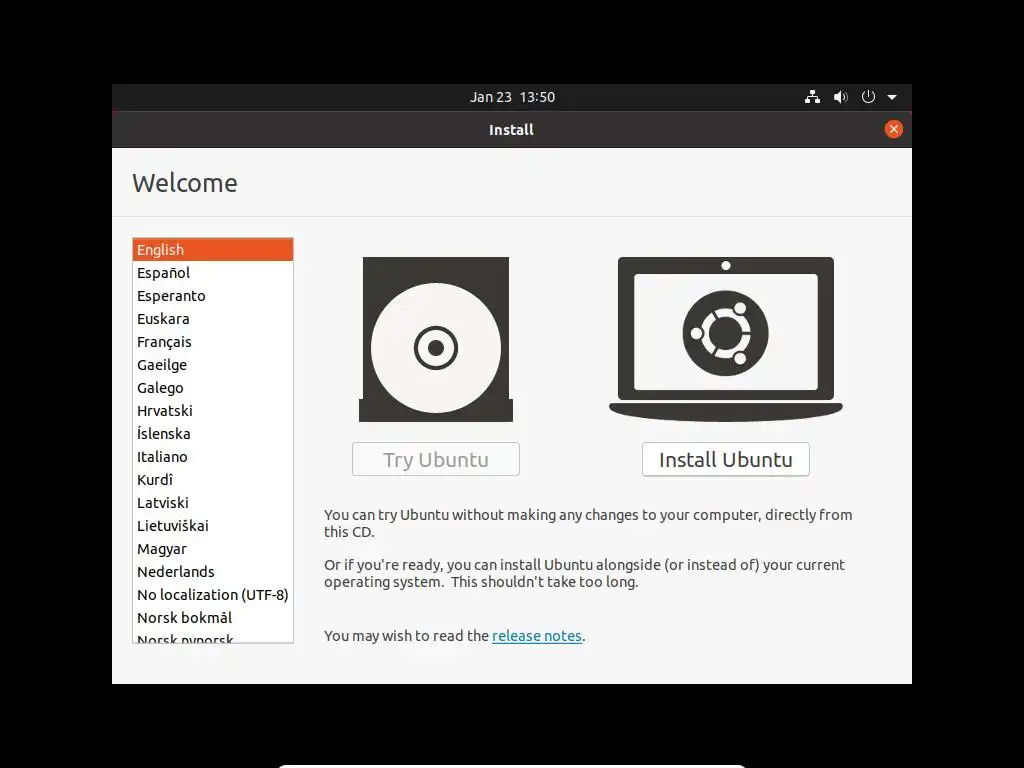Select No localization (UTF-8) entry

[x=213, y=594]
